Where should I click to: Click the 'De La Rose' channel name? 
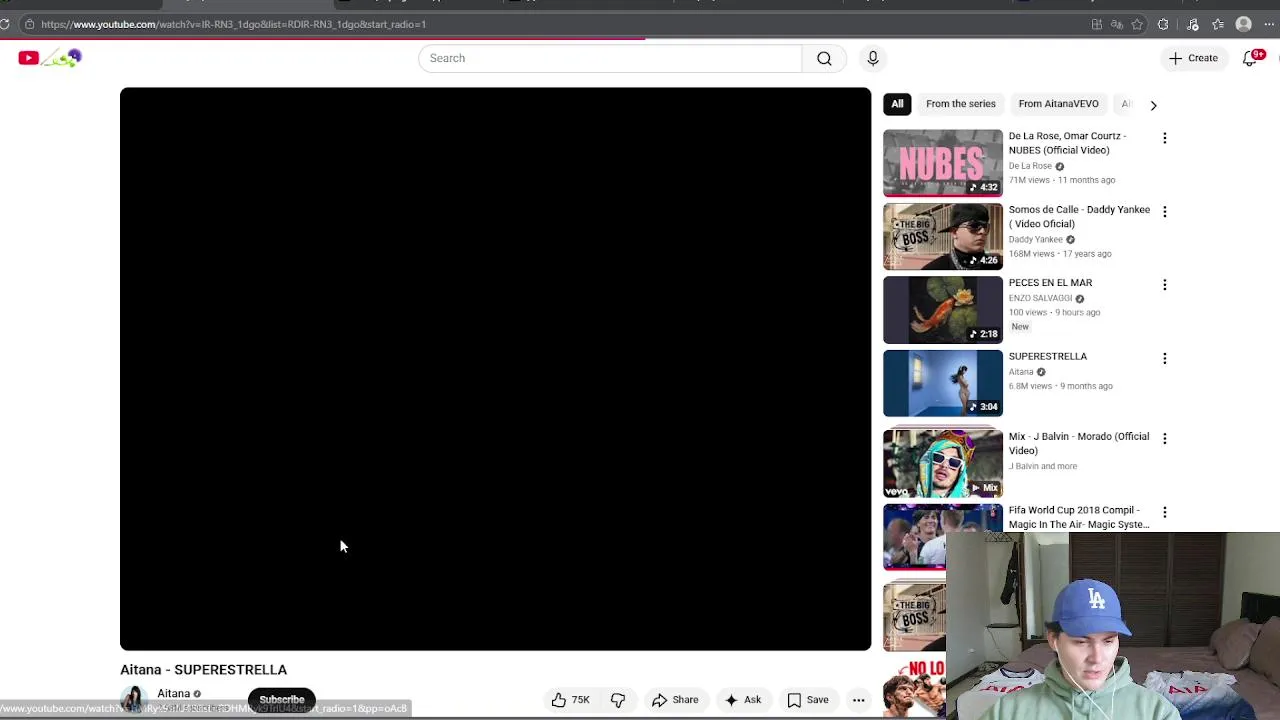pos(1030,166)
